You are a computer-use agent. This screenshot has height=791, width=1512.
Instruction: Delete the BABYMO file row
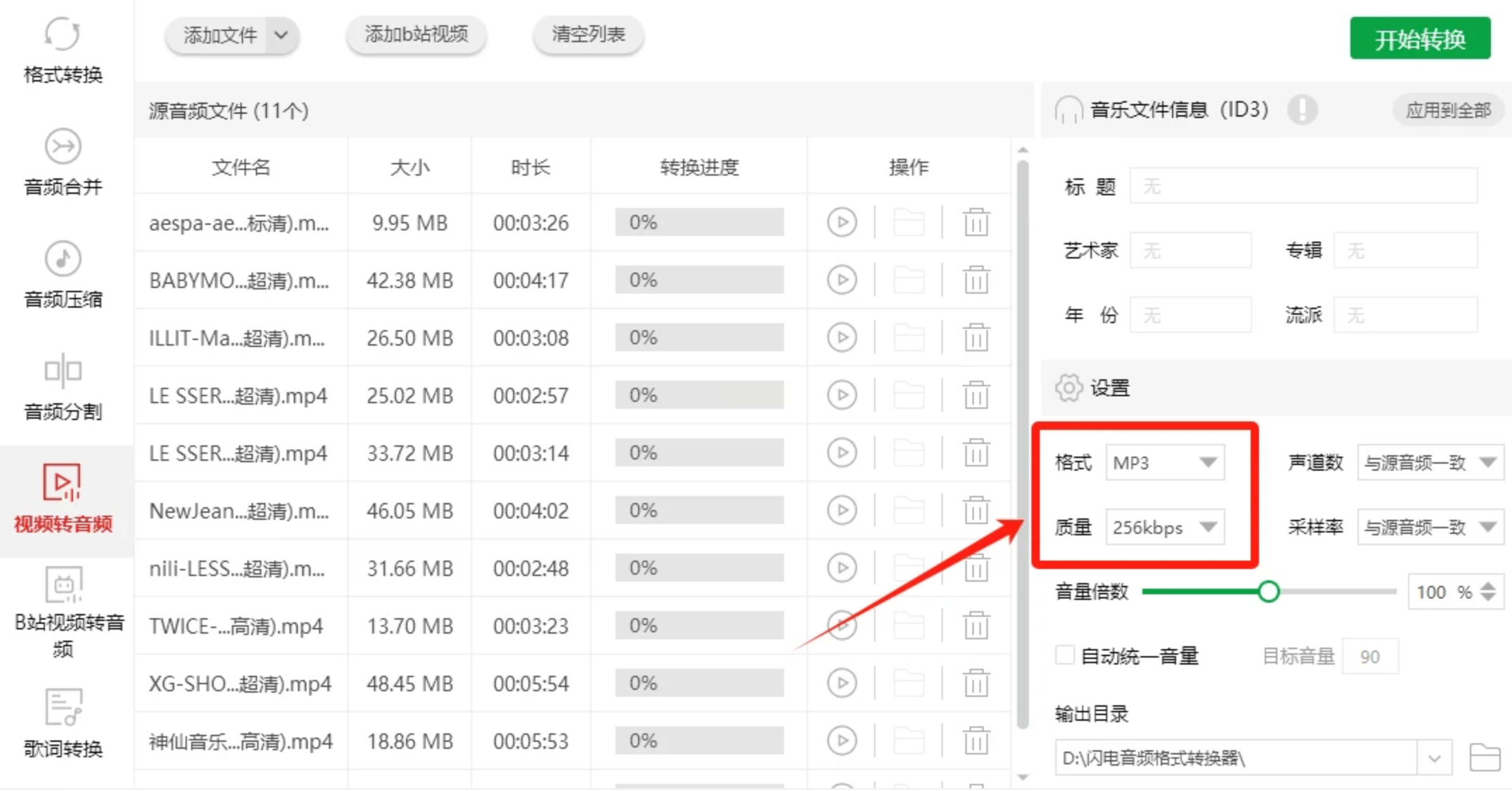click(x=976, y=280)
